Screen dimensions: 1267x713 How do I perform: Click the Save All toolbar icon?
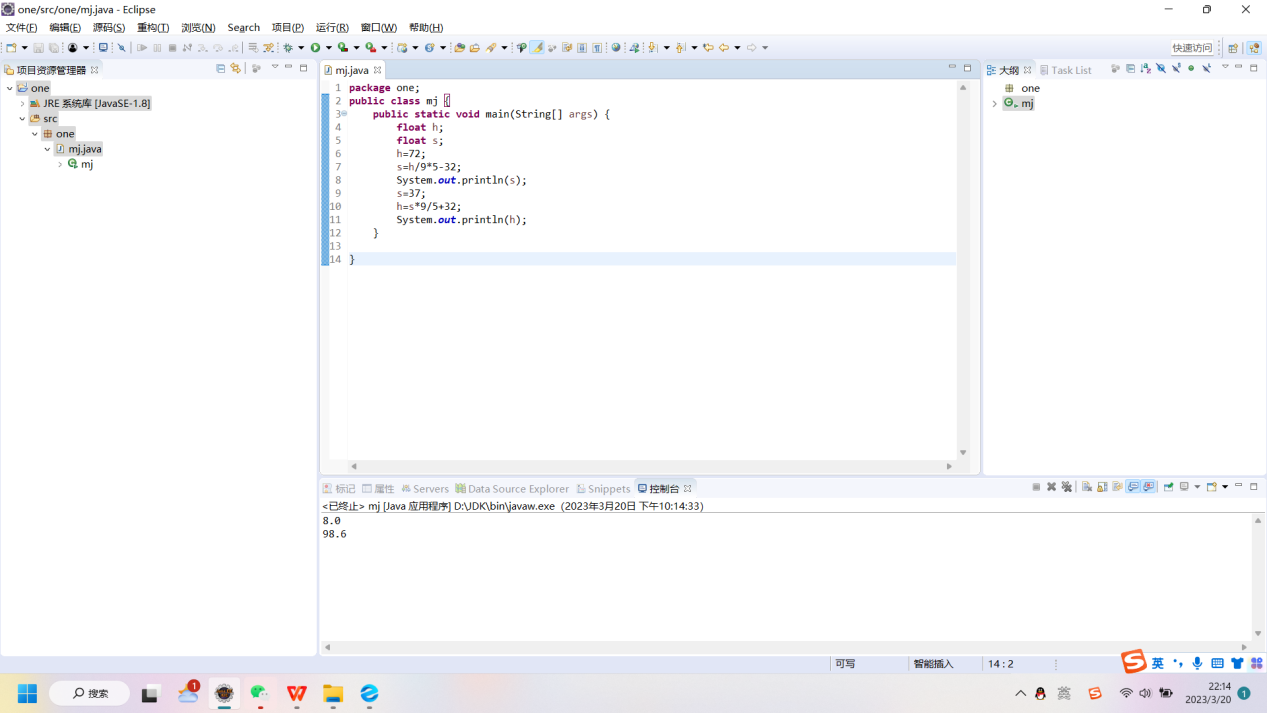(53, 47)
